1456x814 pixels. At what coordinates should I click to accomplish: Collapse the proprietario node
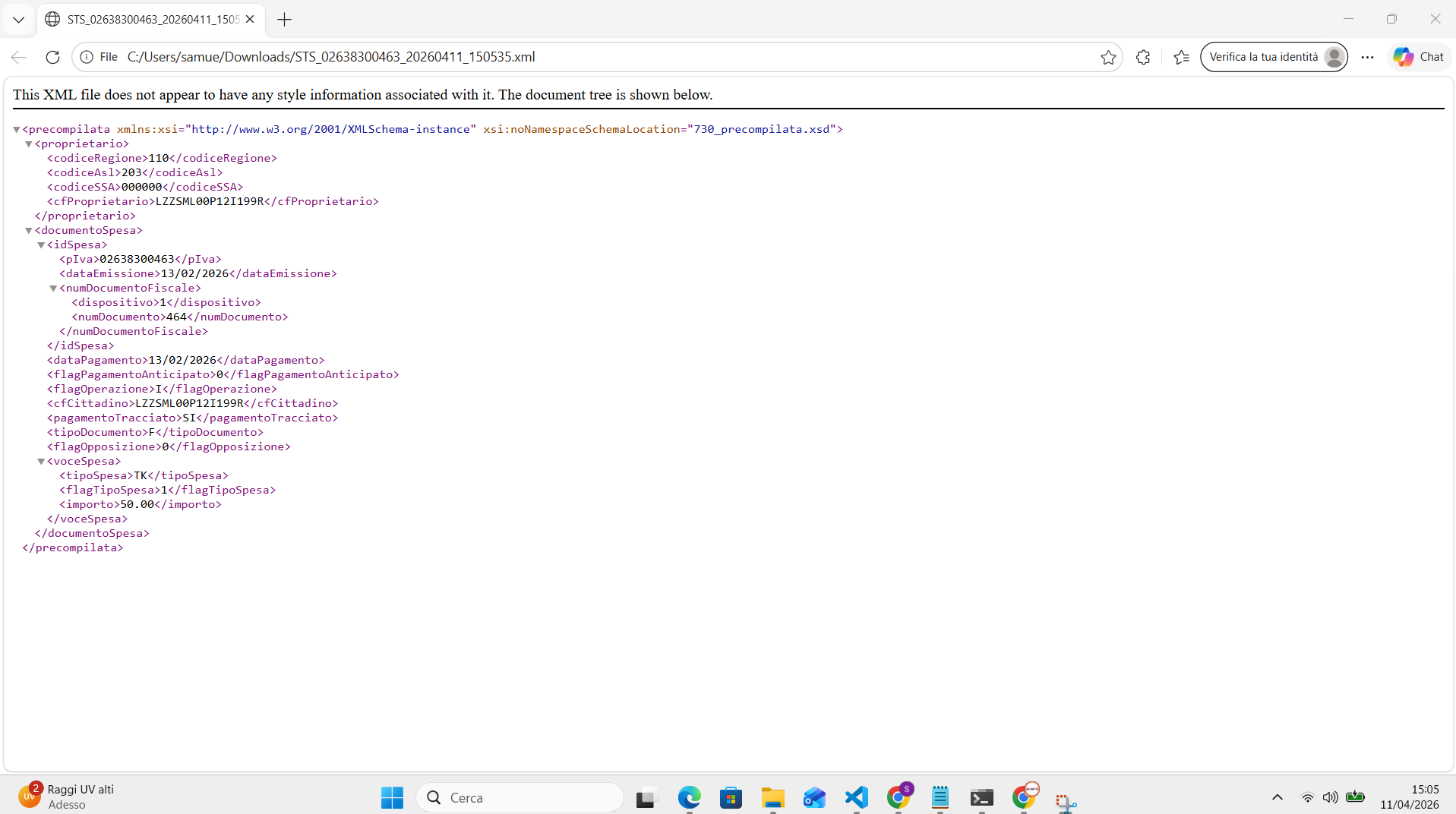(x=28, y=144)
